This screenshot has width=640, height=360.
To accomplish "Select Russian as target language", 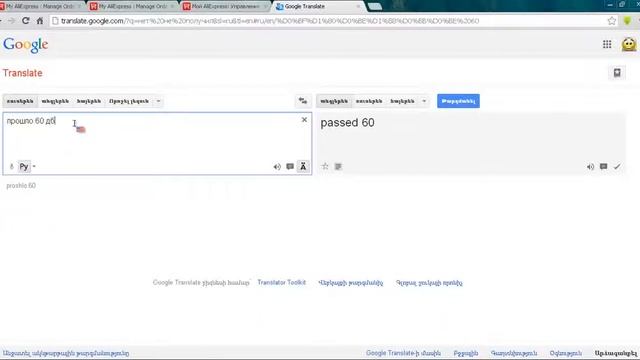I will 369,101.
